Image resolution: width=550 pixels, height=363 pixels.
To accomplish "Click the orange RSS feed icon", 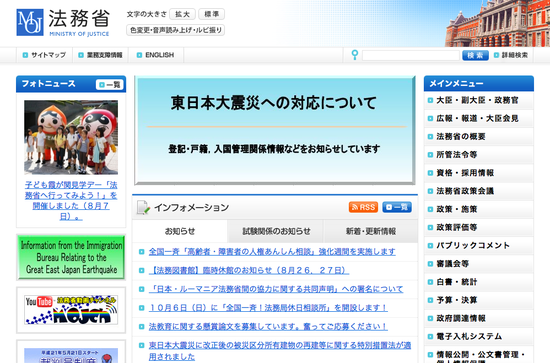I will 363,207.
